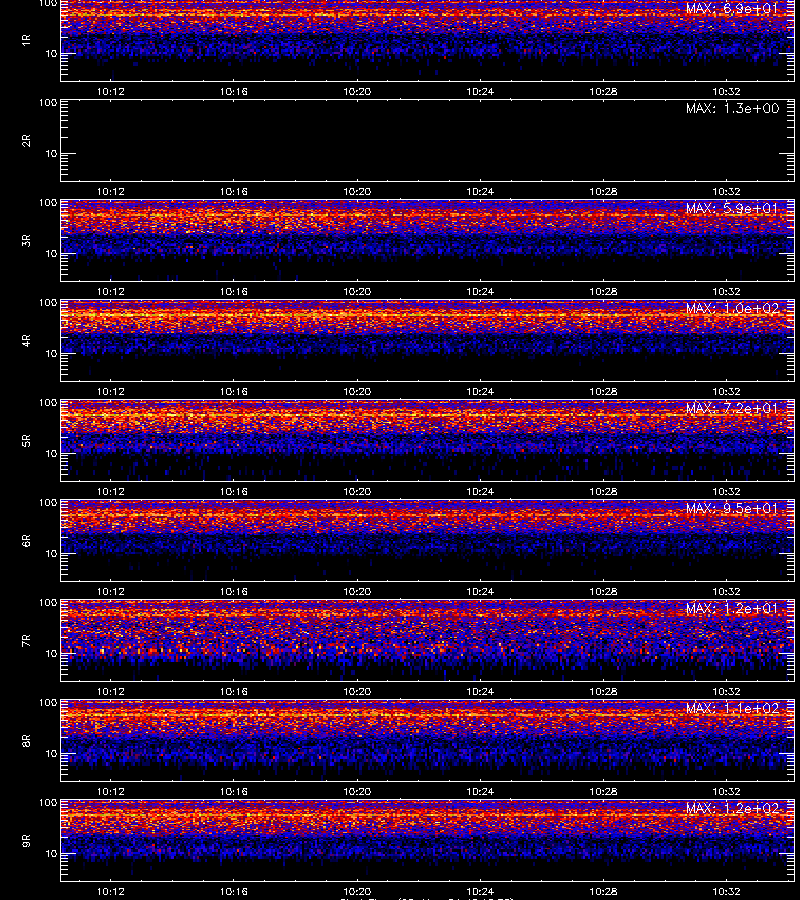Click the 10:32 time label under panel 5R
The width and height of the screenshot is (800, 900).
click(726, 491)
